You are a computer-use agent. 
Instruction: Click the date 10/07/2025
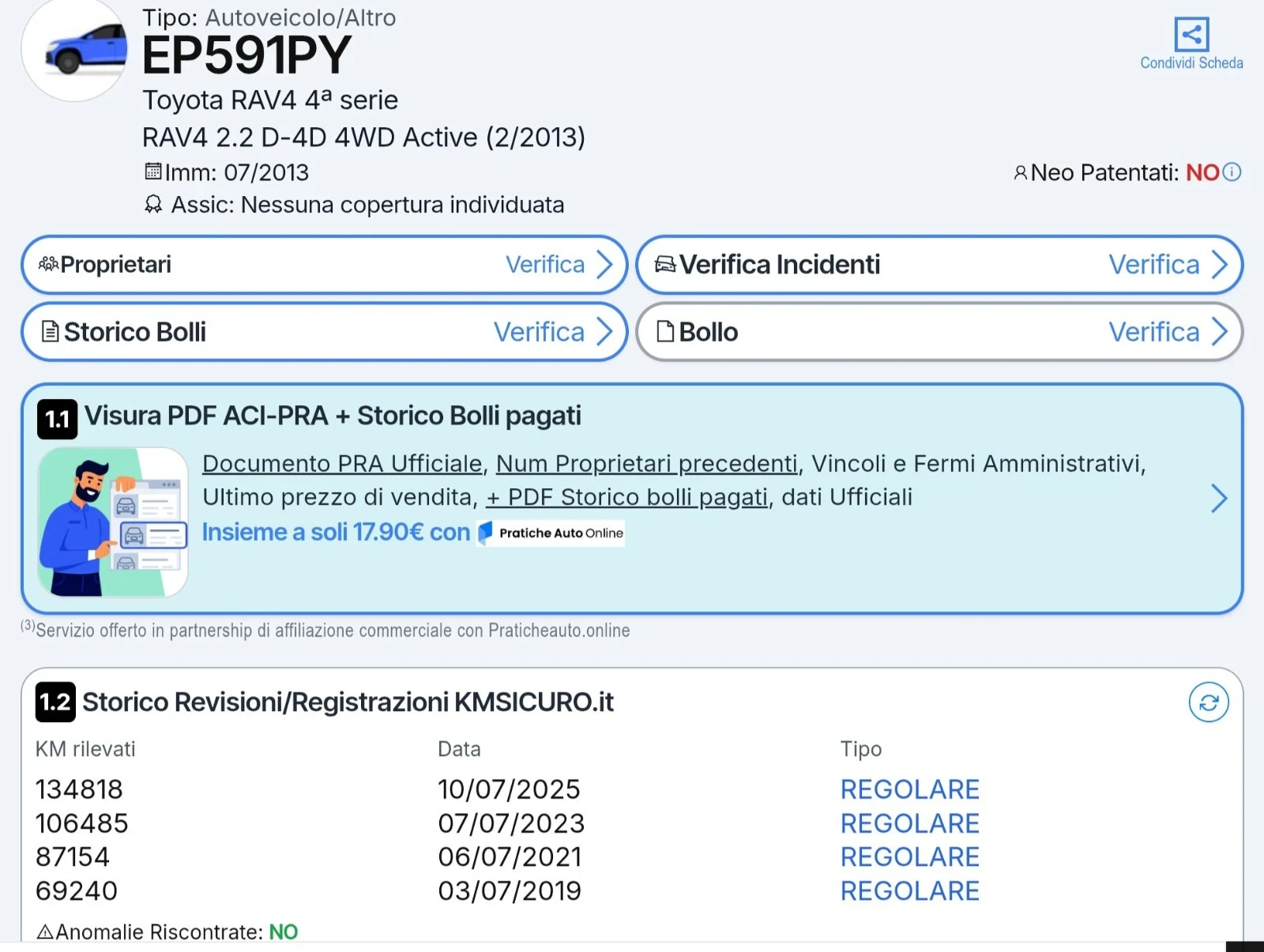click(x=510, y=789)
